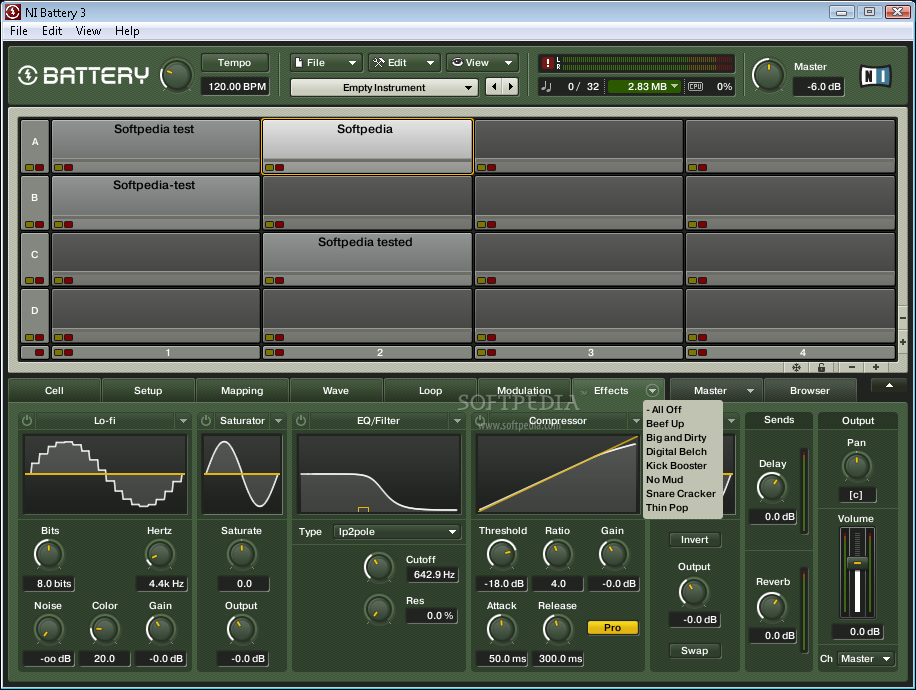
Task: Click the red indicator on row D header
Action: (39, 338)
